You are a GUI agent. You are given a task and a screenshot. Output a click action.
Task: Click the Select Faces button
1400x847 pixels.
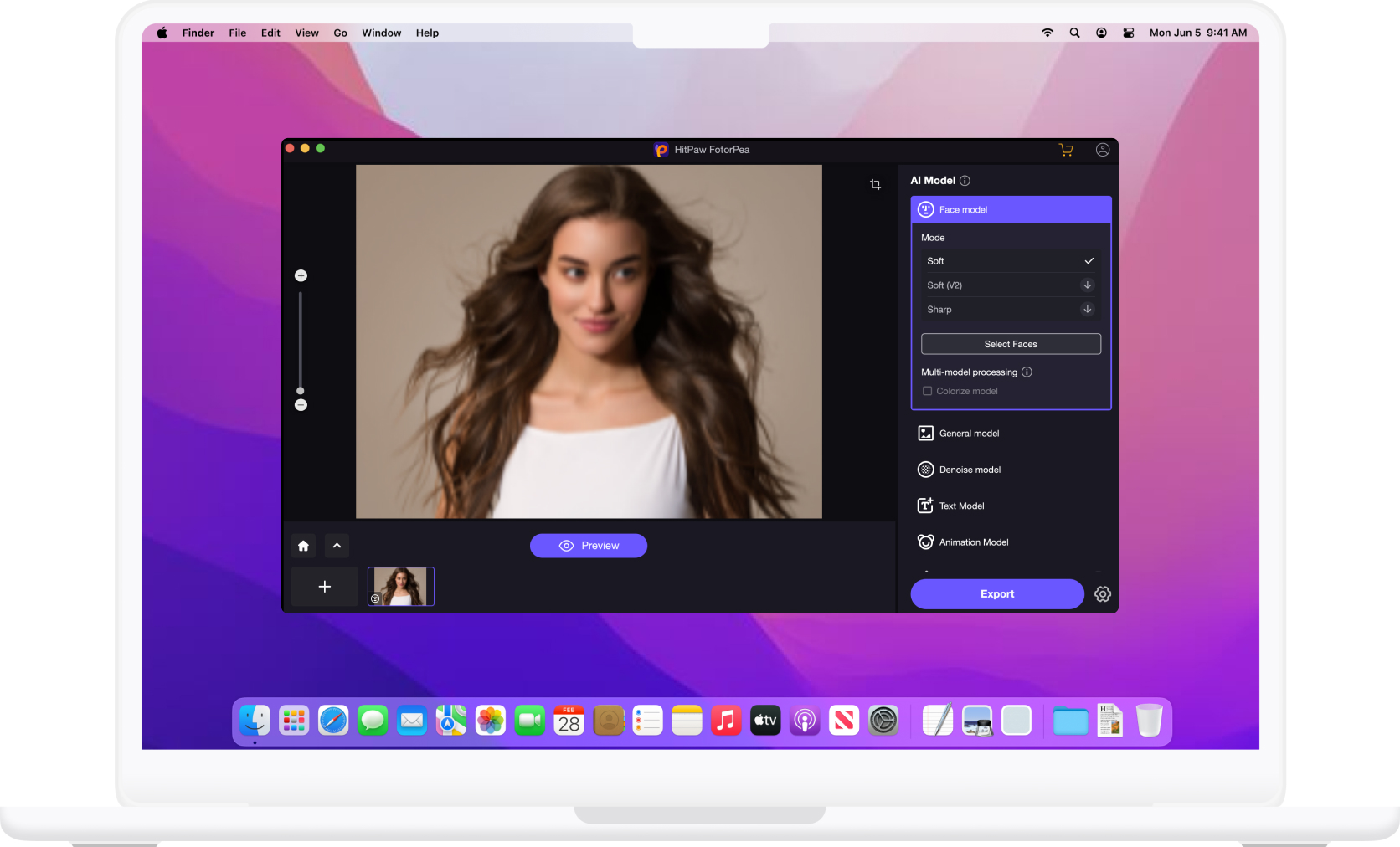point(1010,344)
